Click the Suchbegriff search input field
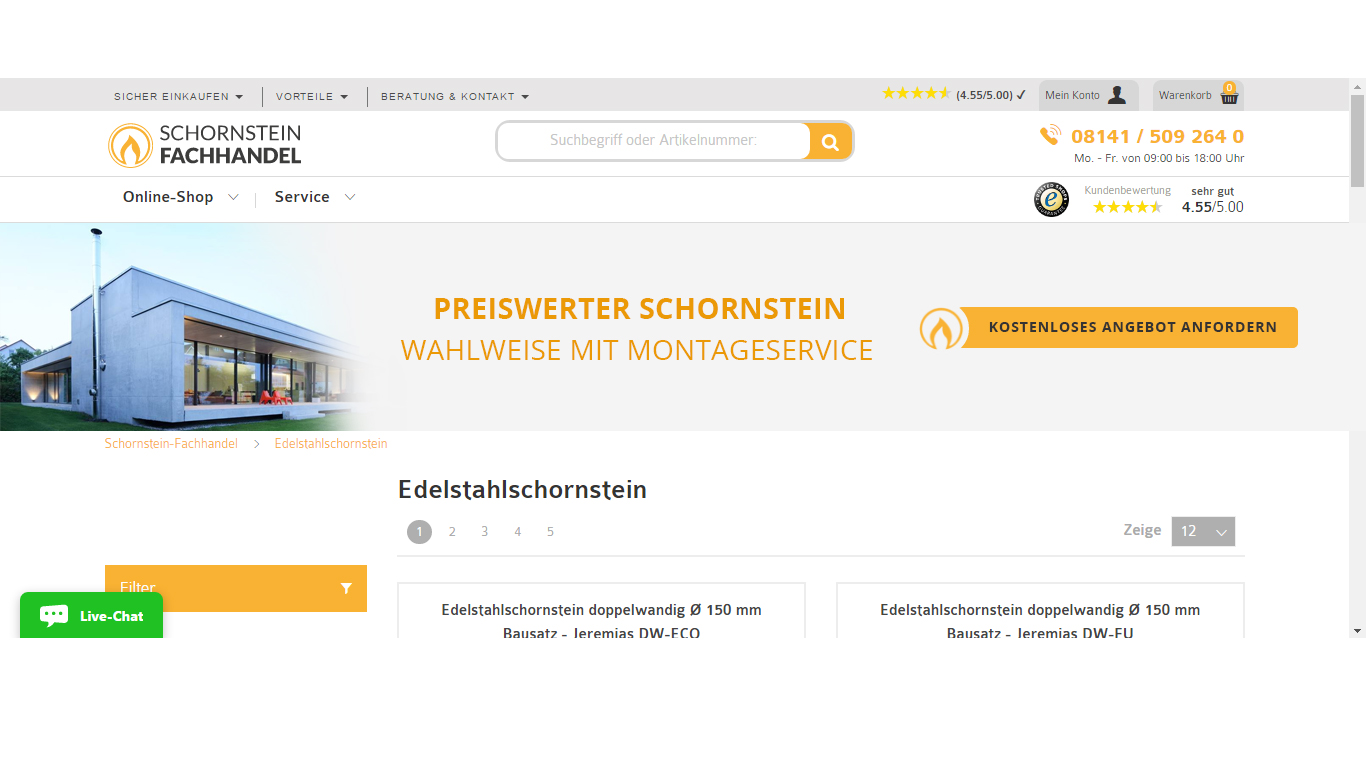Screen dimensions: 1366x768 (x=655, y=140)
